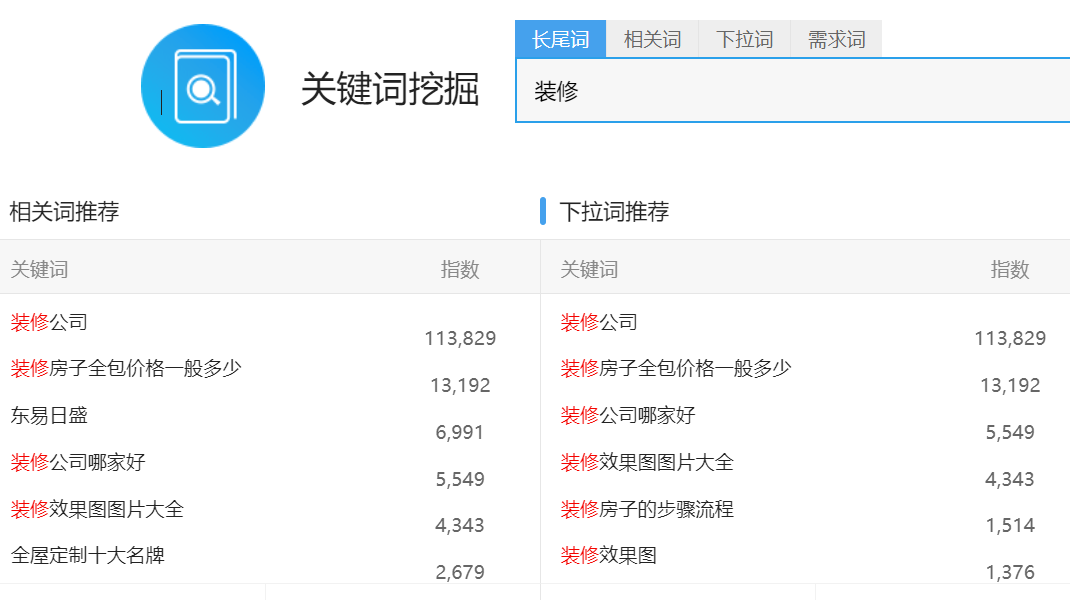Screen dimensions: 1070x600
Task: Click index value 6,991 for 东易日盛
Action: point(460,432)
